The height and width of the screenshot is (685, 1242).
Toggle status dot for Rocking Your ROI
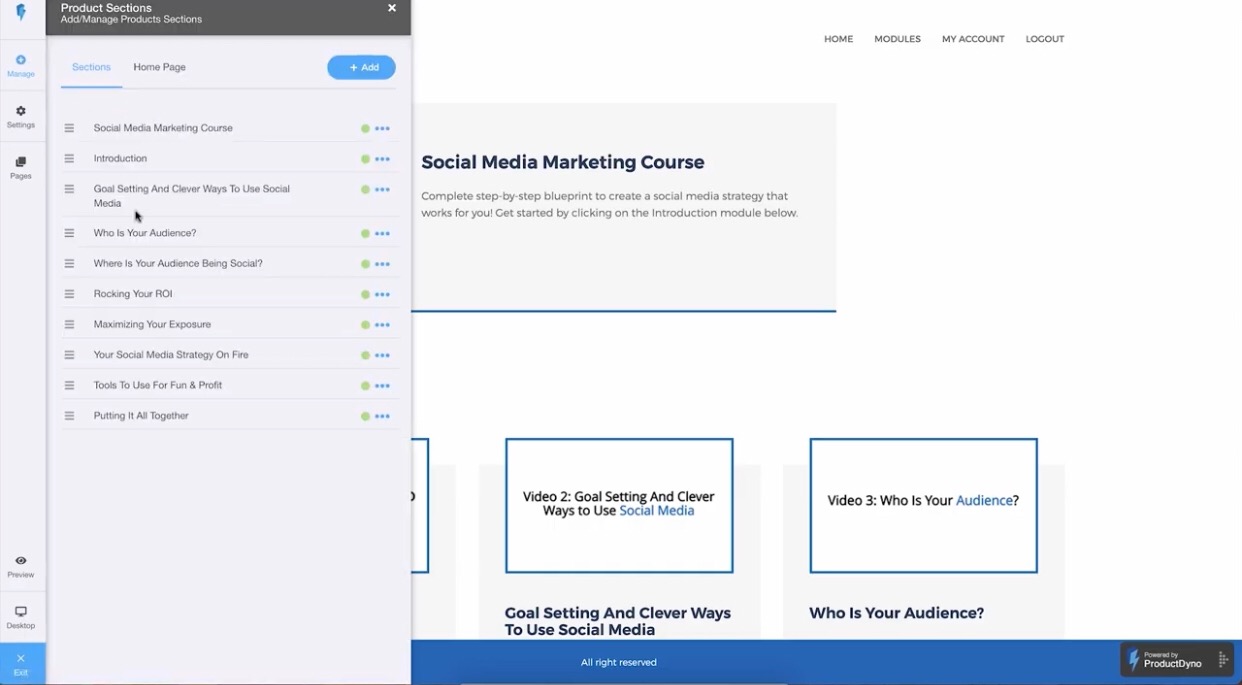coord(365,295)
